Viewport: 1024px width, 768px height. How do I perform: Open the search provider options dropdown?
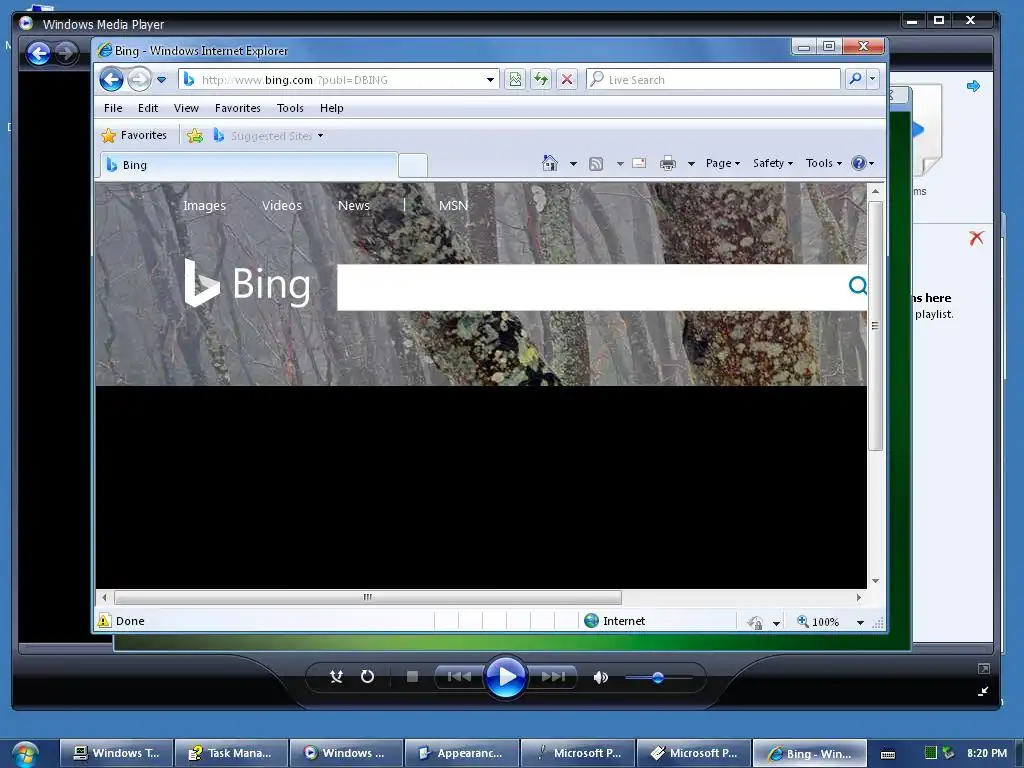(872, 80)
